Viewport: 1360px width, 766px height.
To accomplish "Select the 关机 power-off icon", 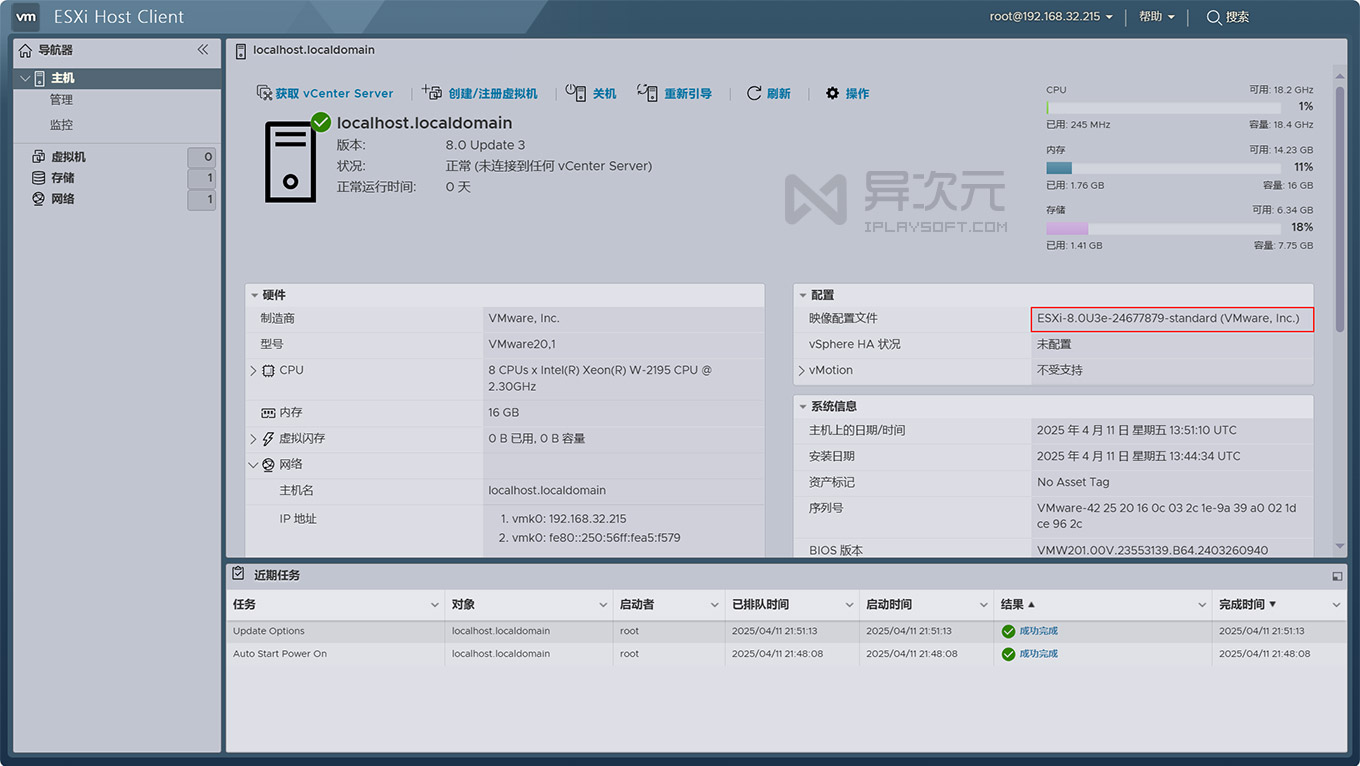I will click(575, 92).
